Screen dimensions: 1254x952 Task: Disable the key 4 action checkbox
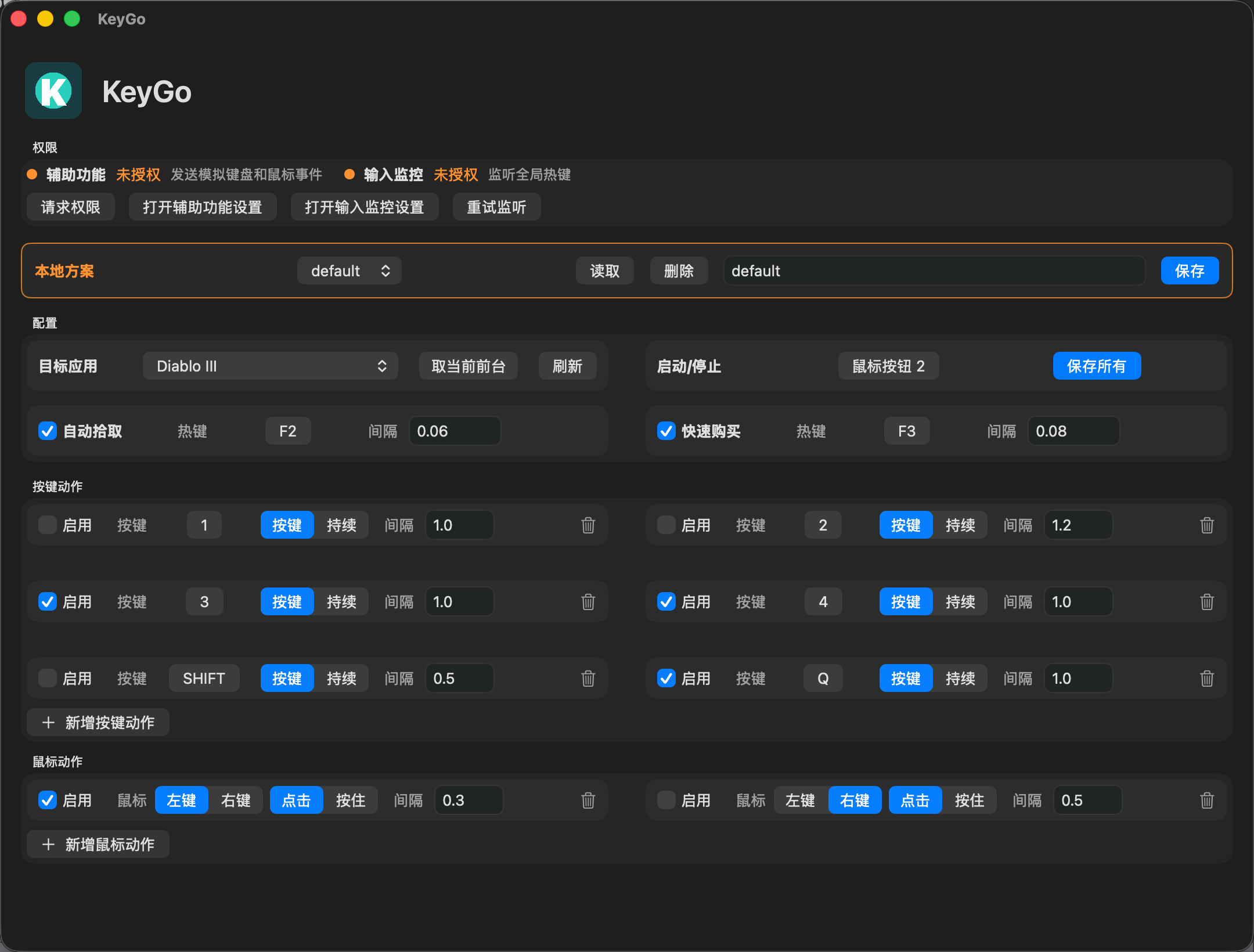click(666, 602)
